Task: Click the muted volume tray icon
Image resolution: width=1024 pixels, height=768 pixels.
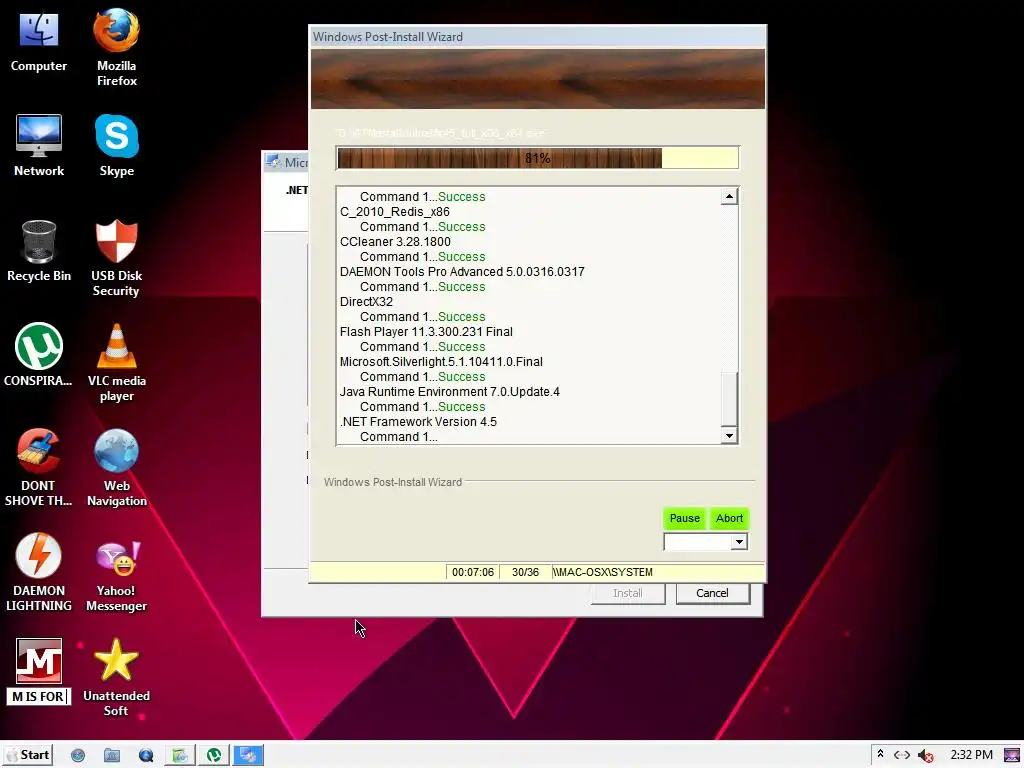Action: click(x=925, y=756)
